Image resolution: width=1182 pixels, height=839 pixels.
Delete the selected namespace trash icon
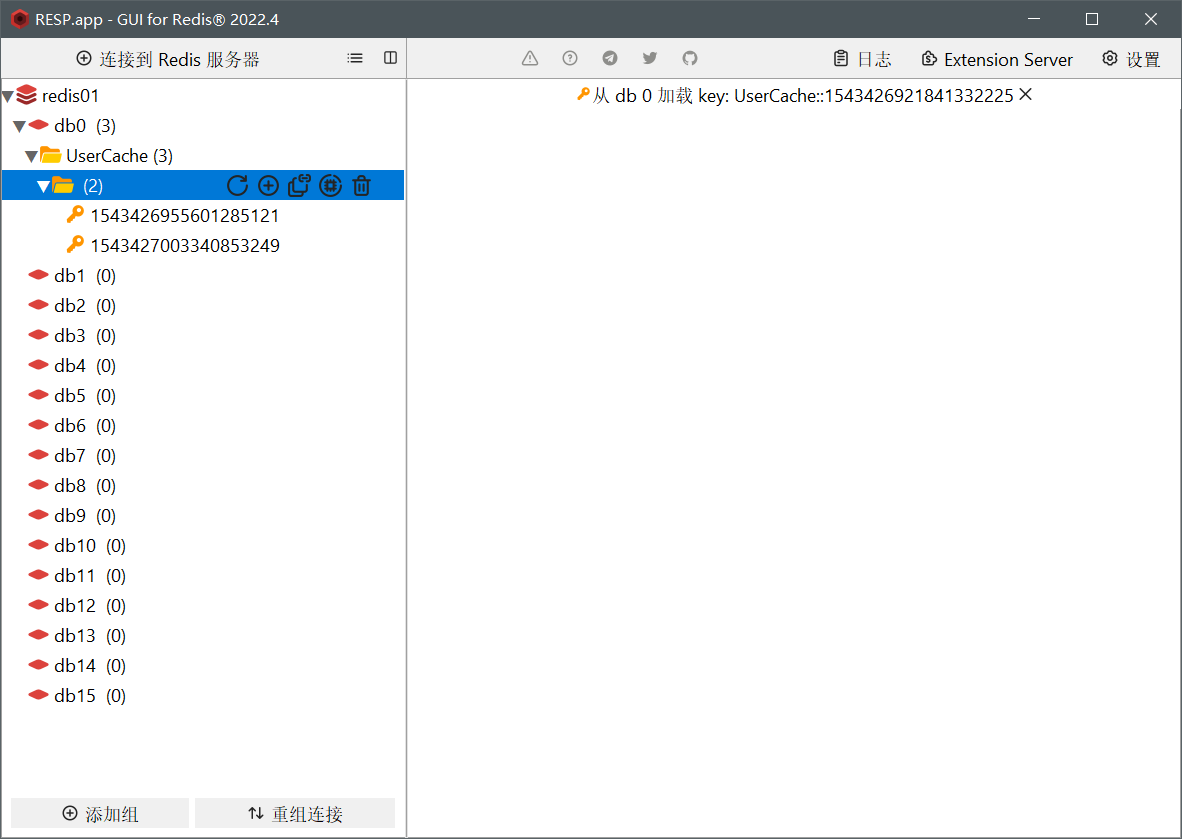pyautogui.click(x=361, y=185)
